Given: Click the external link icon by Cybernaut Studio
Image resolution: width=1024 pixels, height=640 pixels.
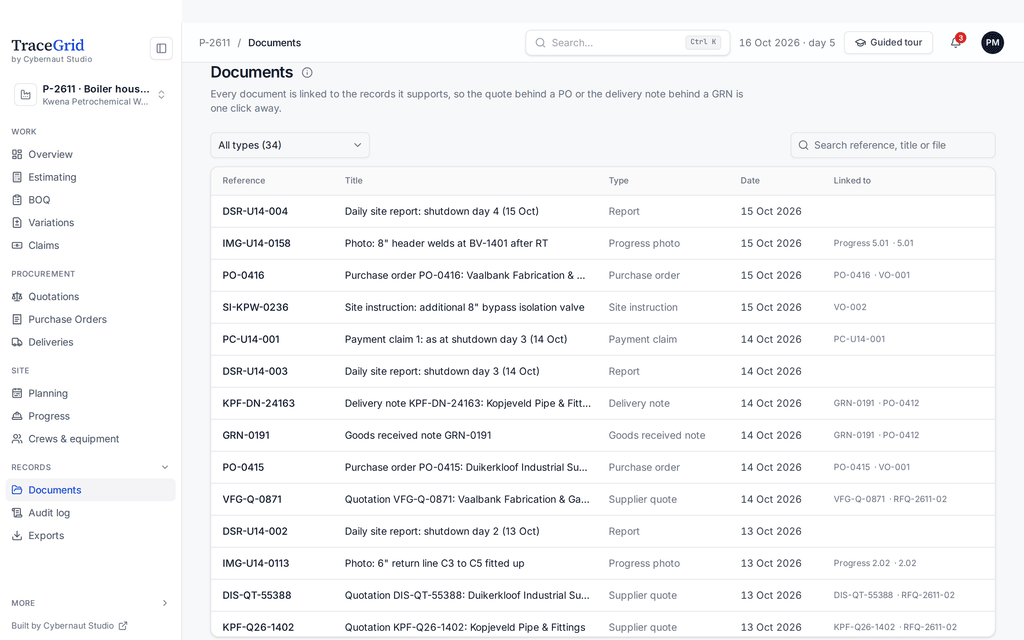Looking at the screenshot, I should coord(123,626).
